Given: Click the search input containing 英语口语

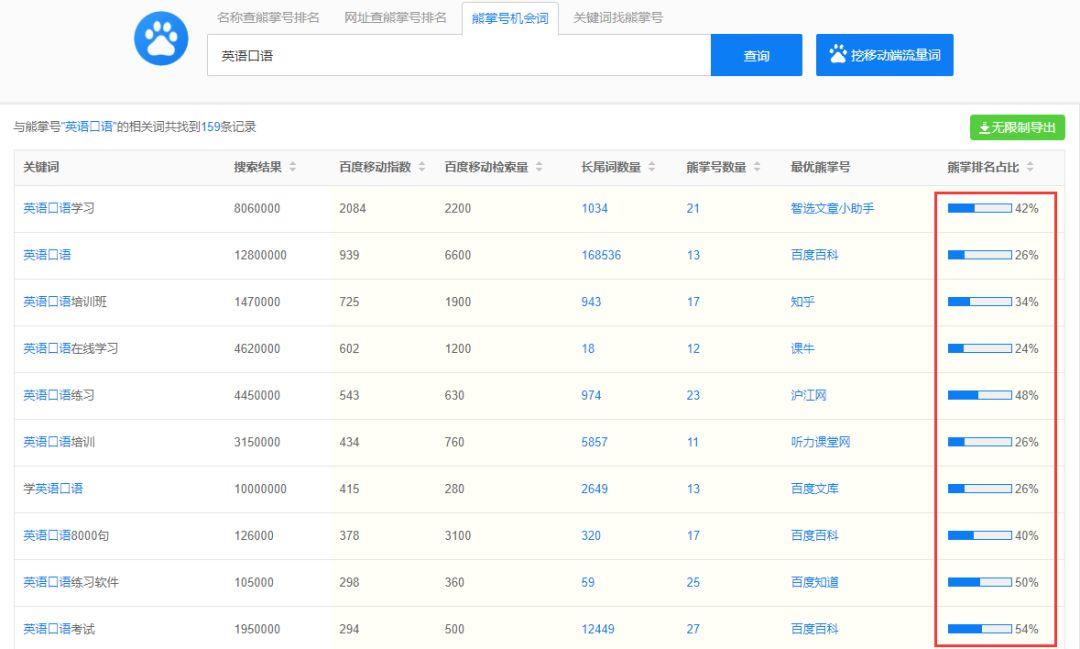Looking at the screenshot, I should (459, 55).
